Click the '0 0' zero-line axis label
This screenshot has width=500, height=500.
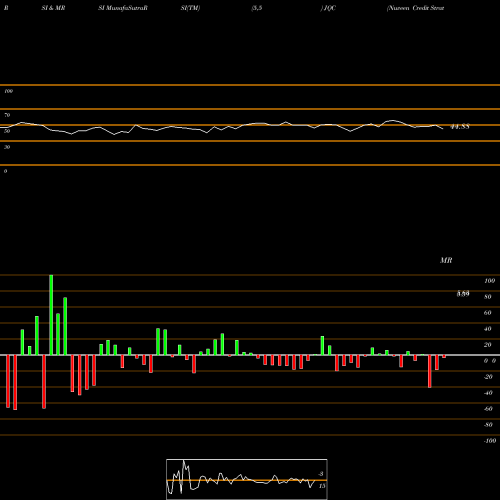click(x=490, y=361)
